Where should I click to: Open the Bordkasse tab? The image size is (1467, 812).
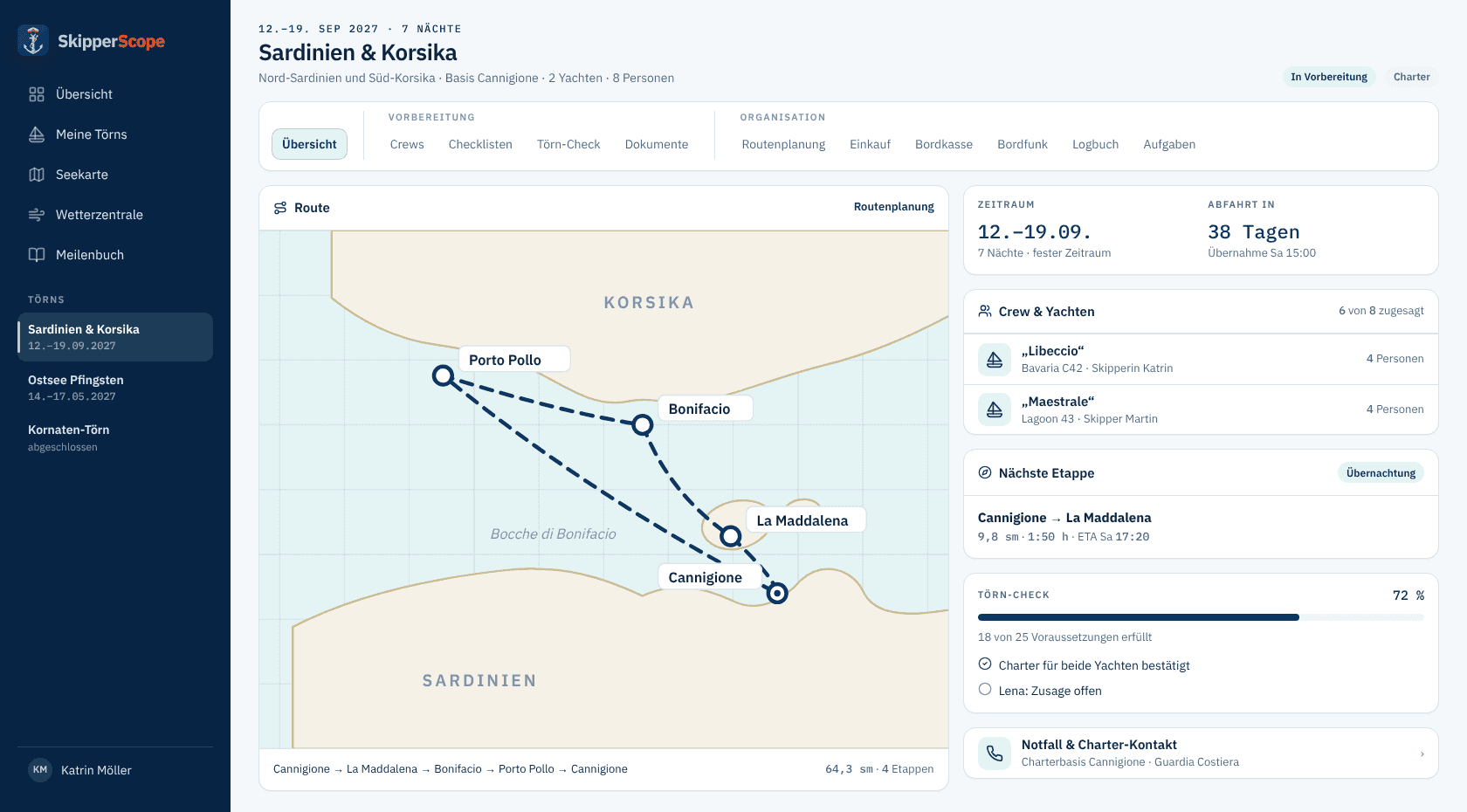click(944, 144)
